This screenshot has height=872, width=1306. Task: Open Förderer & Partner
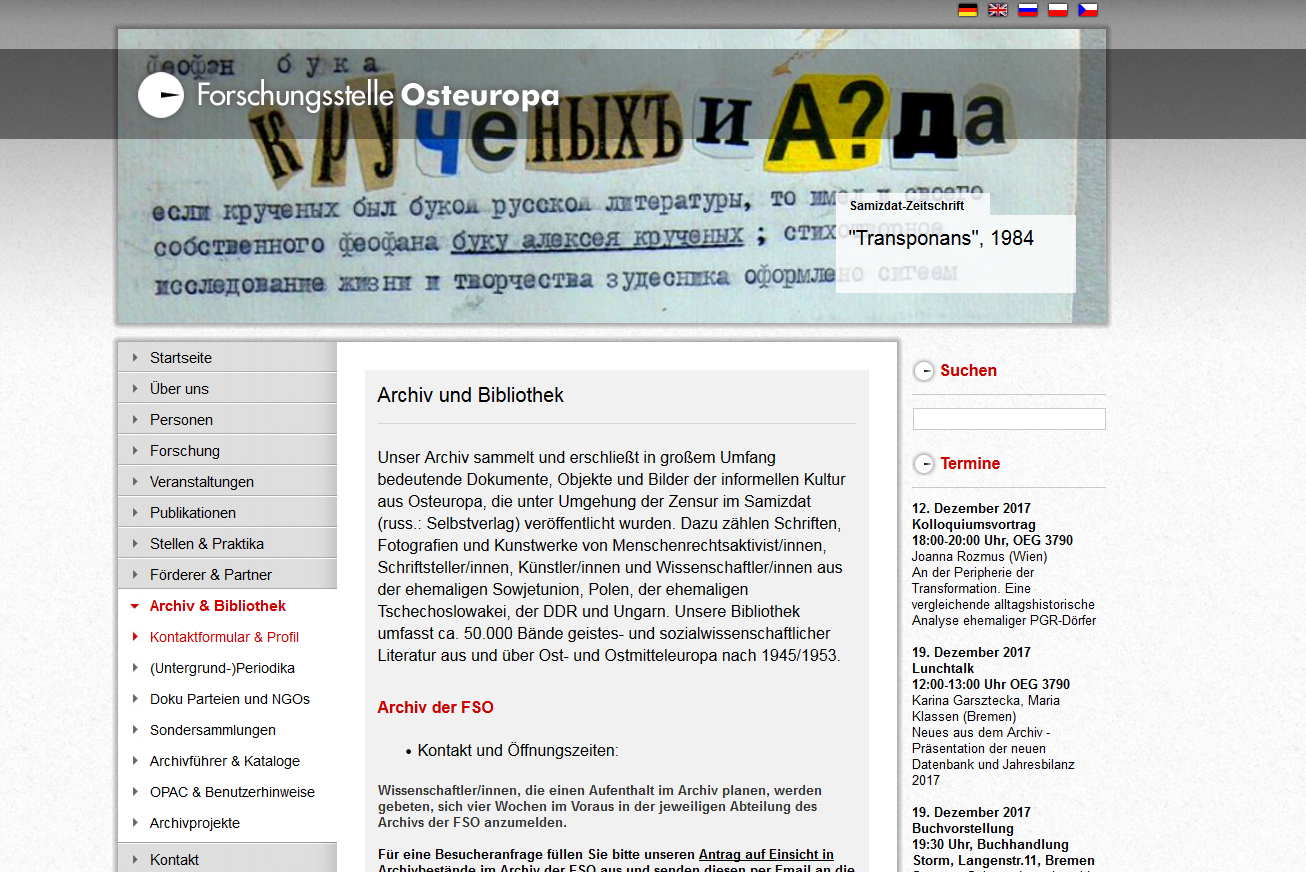pos(211,574)
